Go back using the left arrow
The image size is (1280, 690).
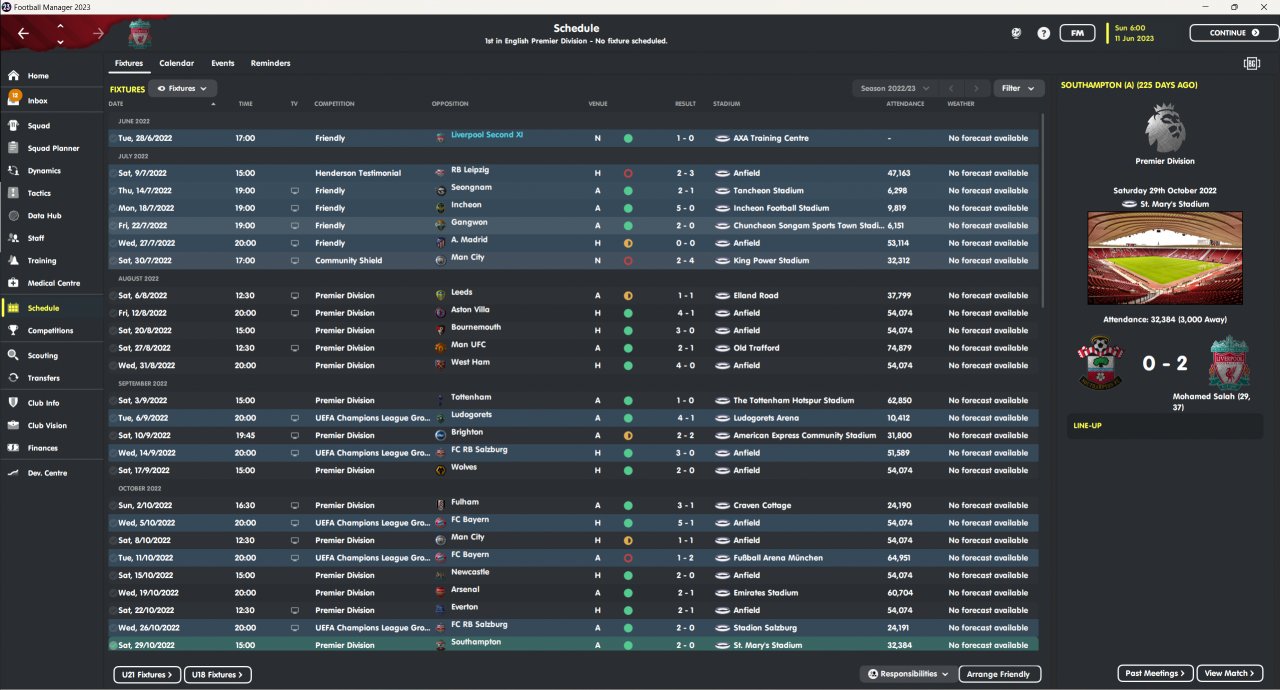(x=23, y=33)
